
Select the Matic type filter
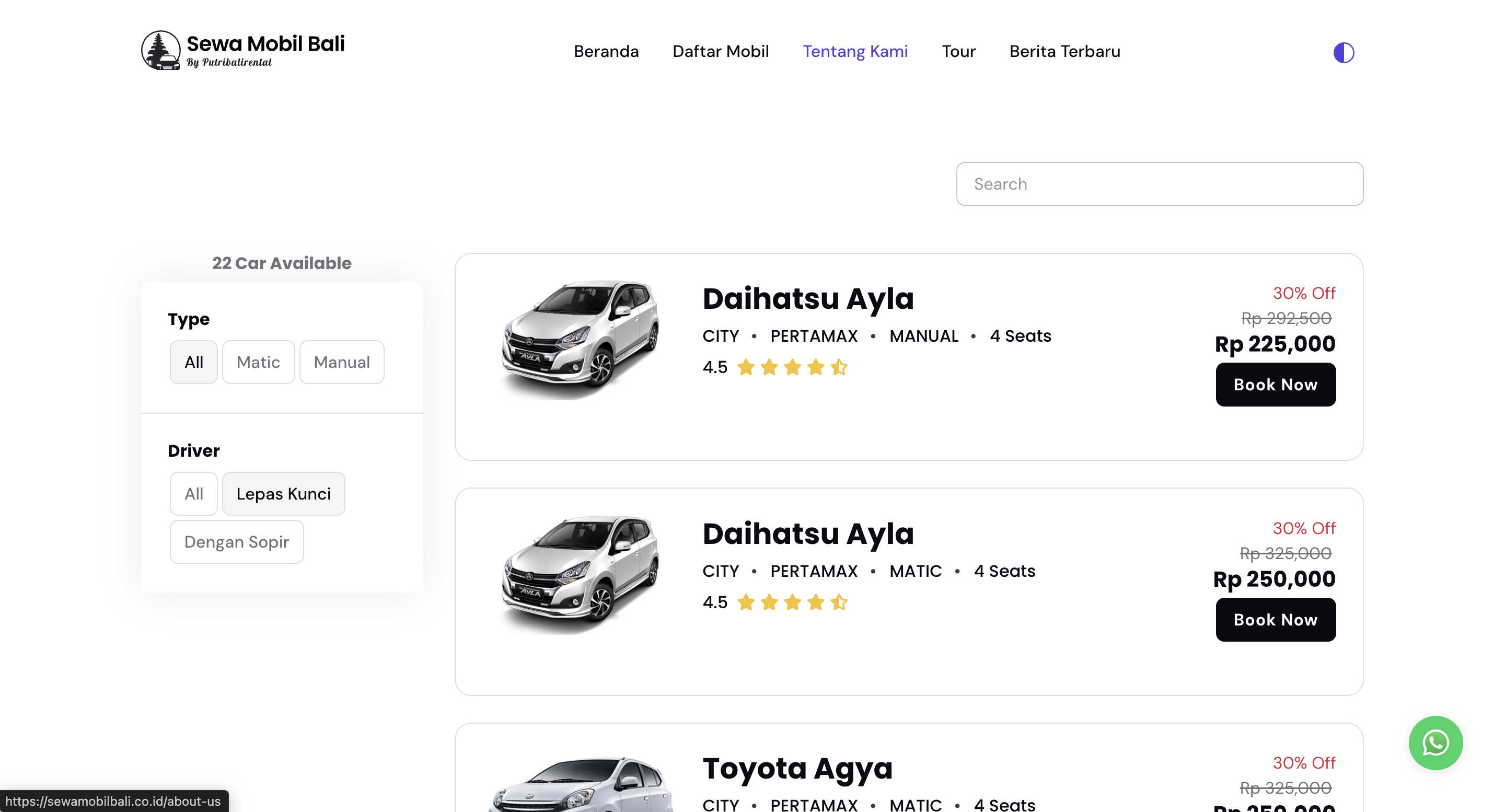pyautogui.click(x=258, y=362)
